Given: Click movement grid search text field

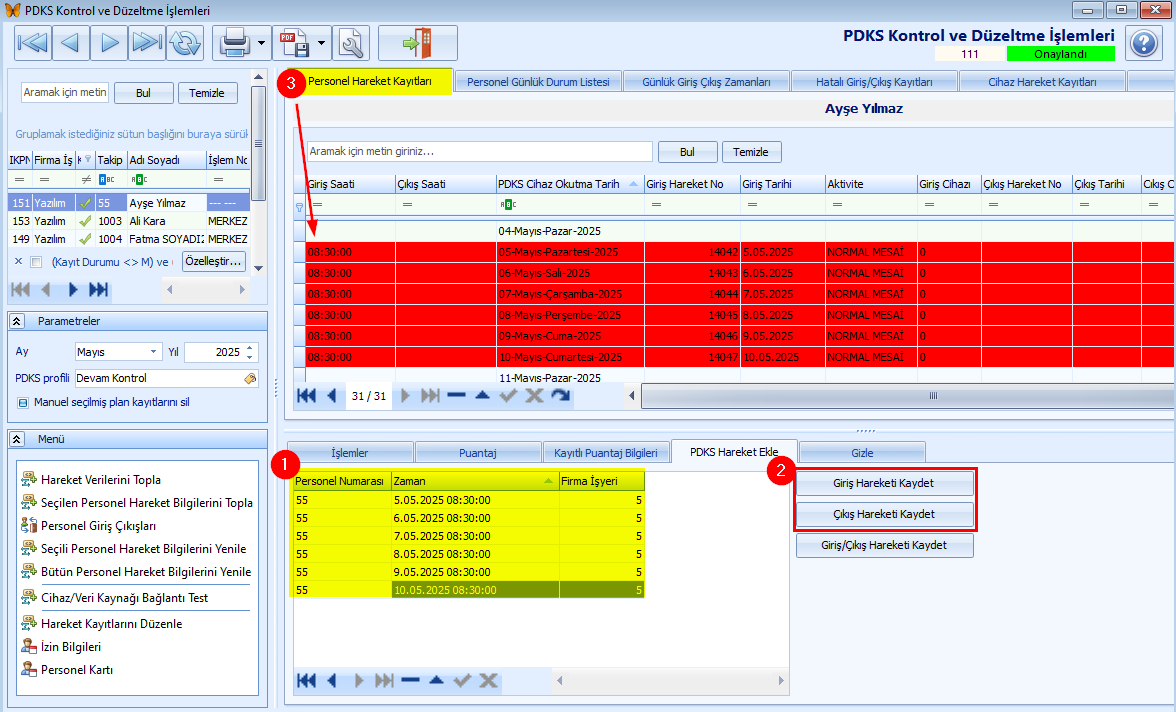Looking at the screenshot, I should point(479,151).
